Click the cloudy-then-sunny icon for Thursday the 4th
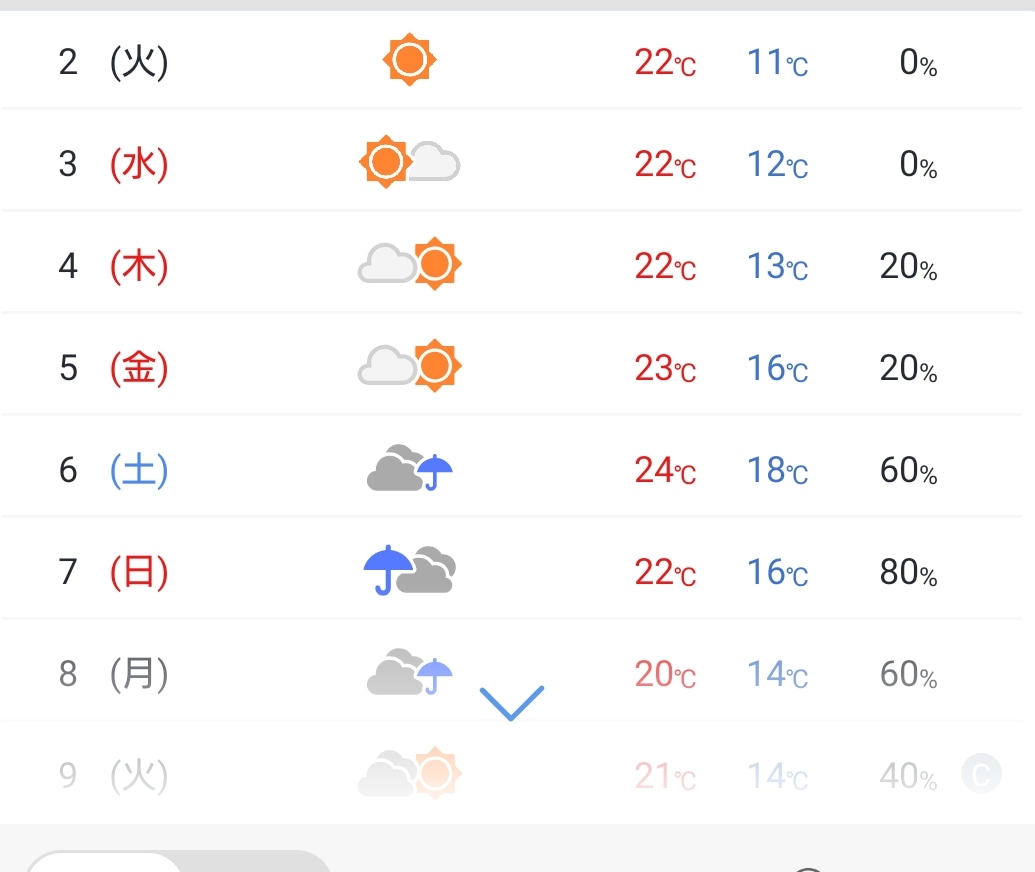Image resolution: width=1035 pixels, height=872 pixels. tap(409, 264)
